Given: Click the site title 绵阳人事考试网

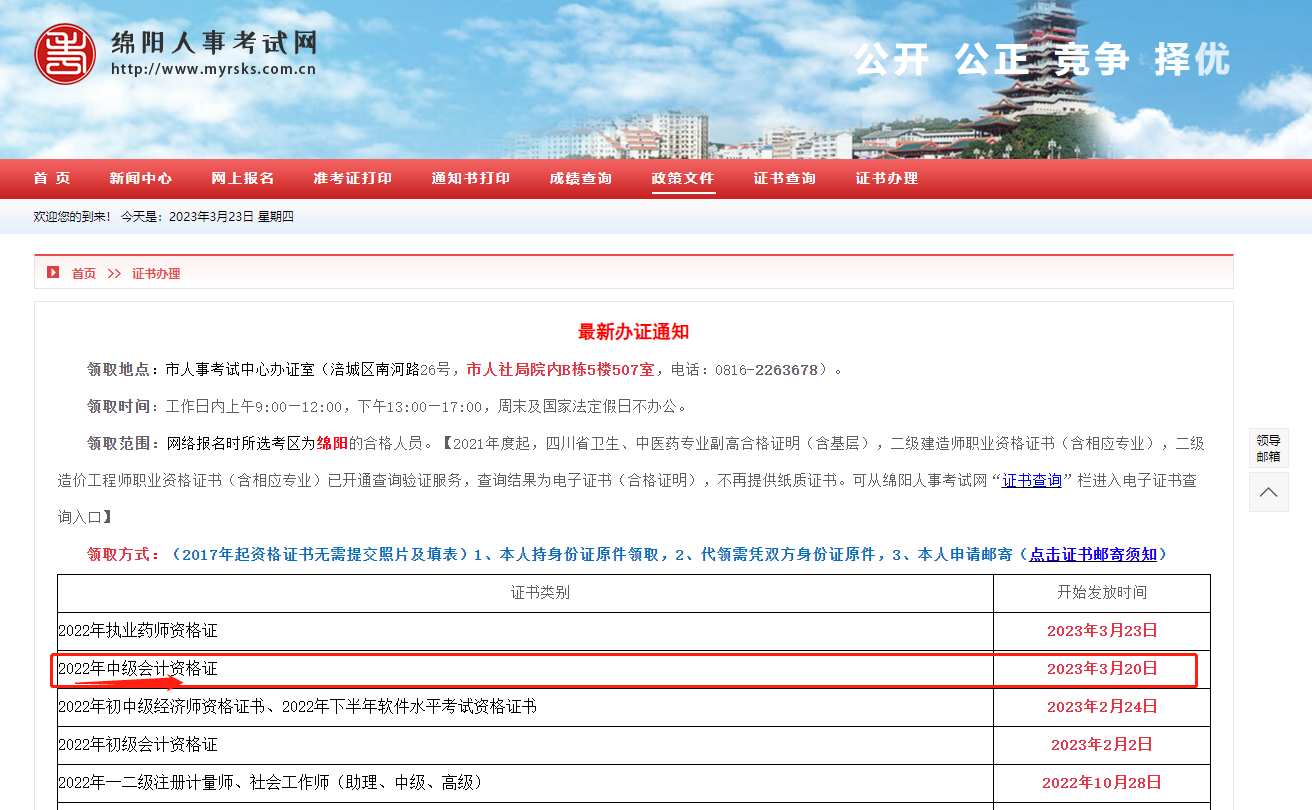Looking at the screenshot, I should click(x=214, y=44).
